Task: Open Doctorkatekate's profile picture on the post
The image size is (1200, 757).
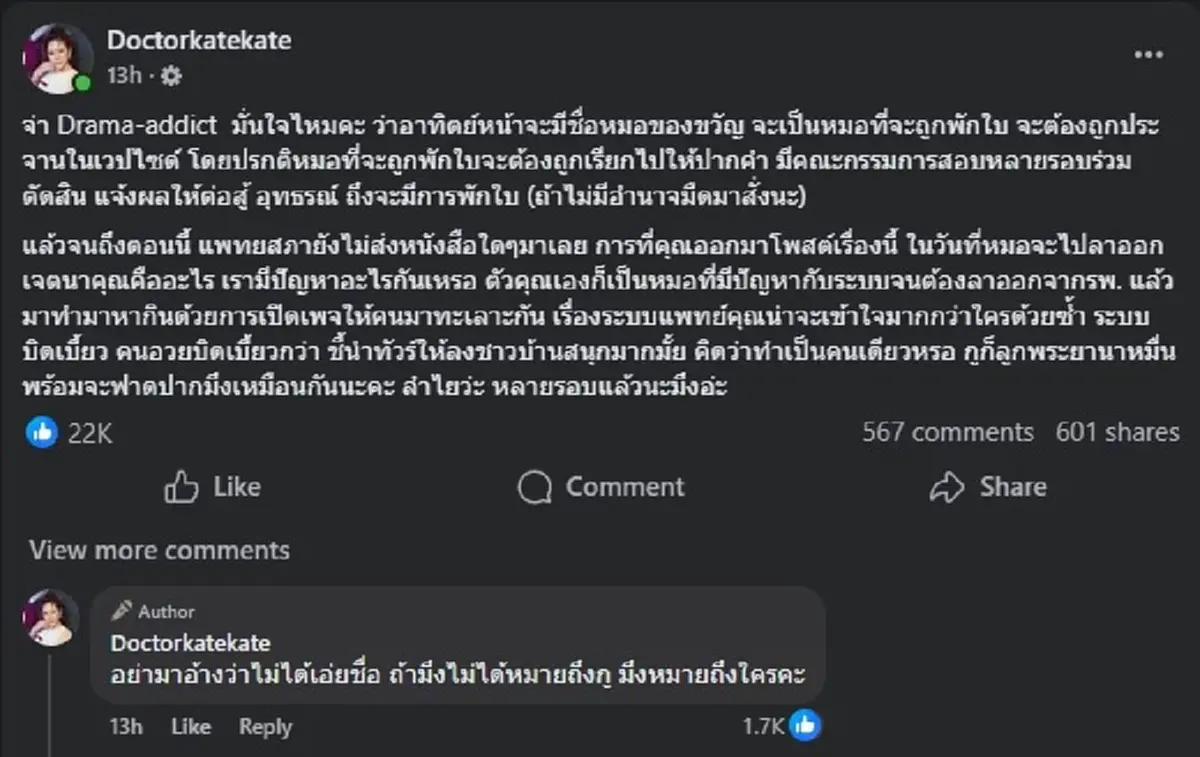Action: coord(60,57)
